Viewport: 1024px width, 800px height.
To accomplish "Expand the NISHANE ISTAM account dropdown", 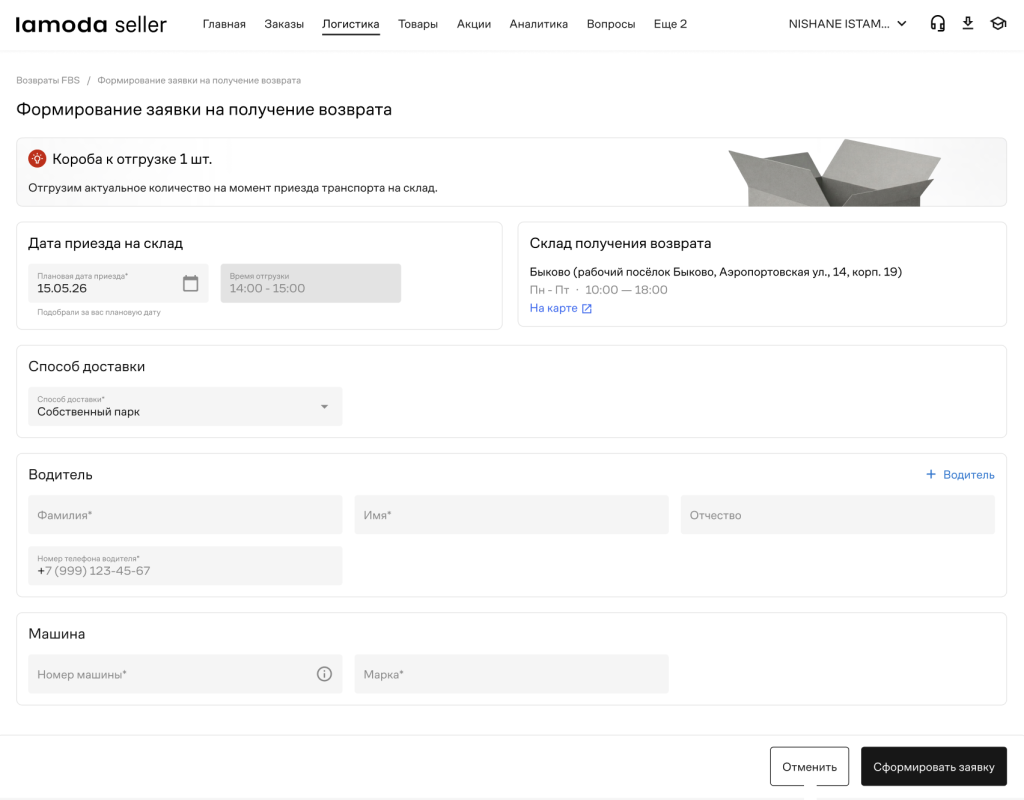I will 847,24.
